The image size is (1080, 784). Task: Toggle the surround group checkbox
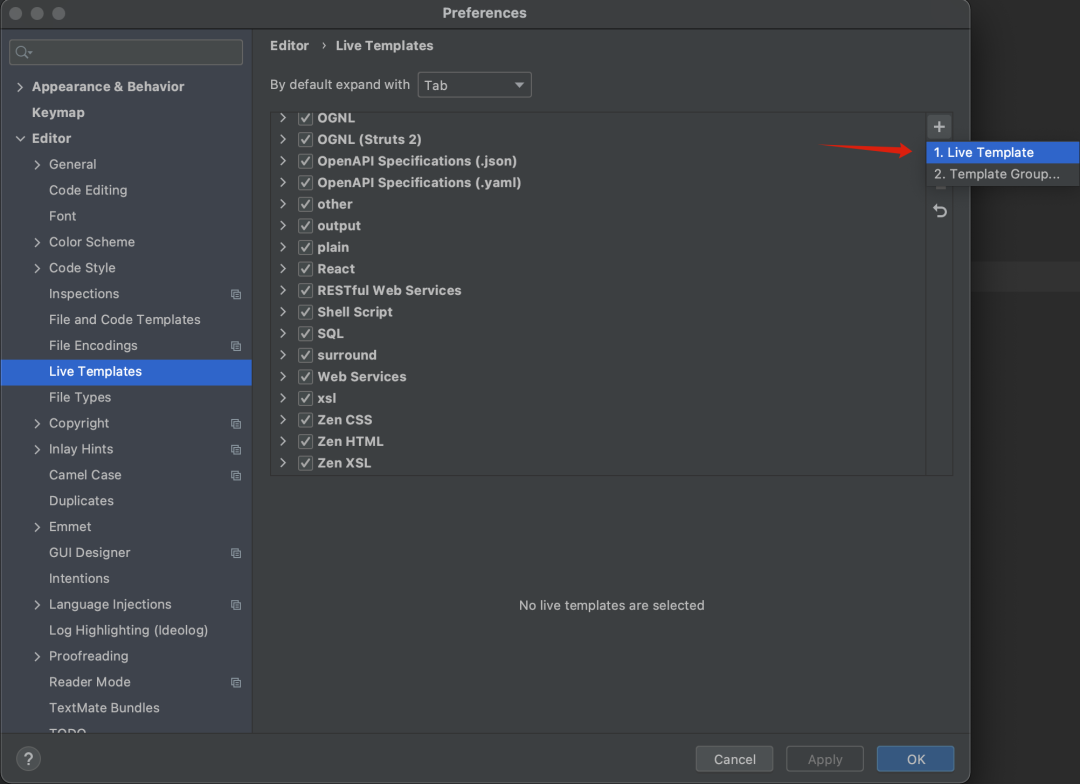click(x=305, y=355)
